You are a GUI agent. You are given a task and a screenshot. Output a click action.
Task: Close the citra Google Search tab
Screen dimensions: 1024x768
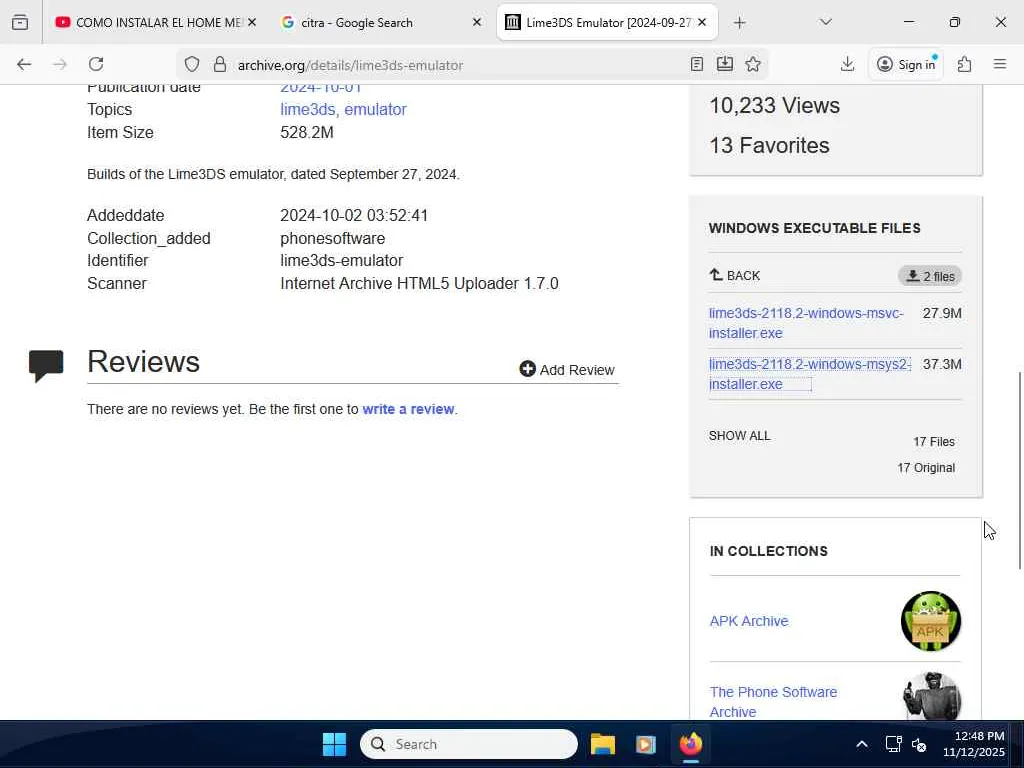(x=477, y=22)
